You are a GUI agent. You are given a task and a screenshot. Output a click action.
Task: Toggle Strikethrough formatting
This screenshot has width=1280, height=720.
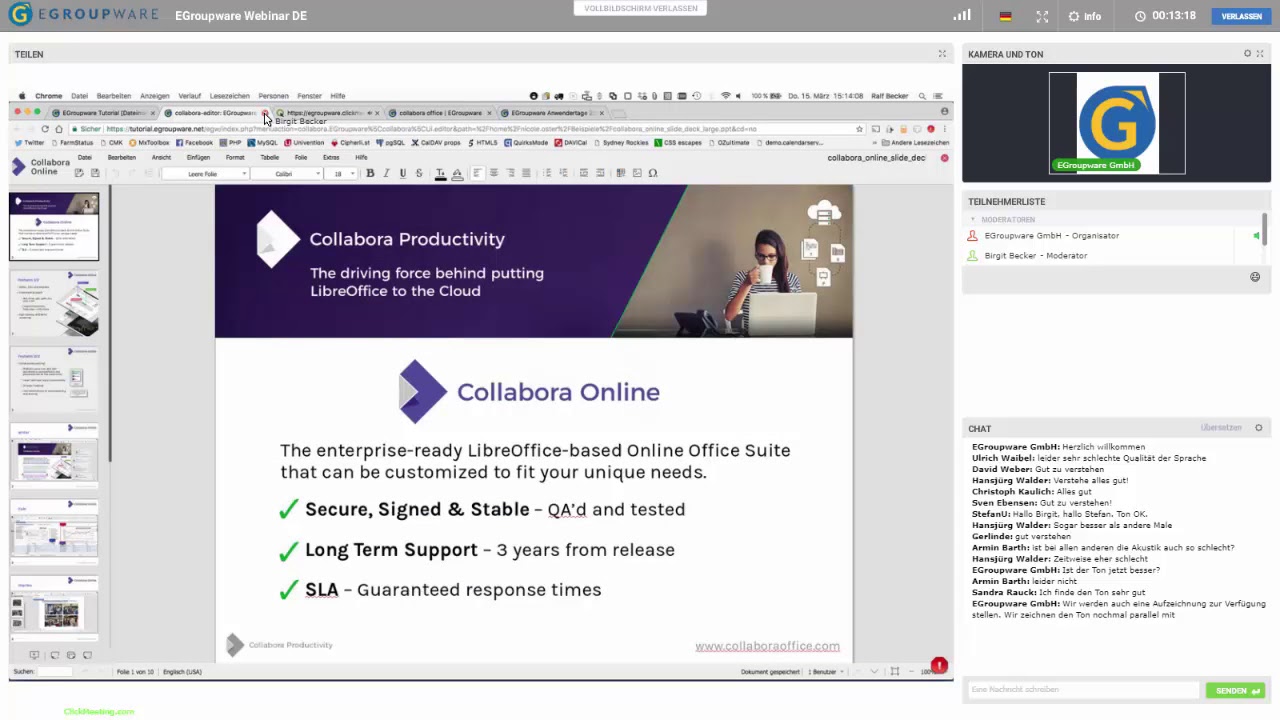[419, 173]
